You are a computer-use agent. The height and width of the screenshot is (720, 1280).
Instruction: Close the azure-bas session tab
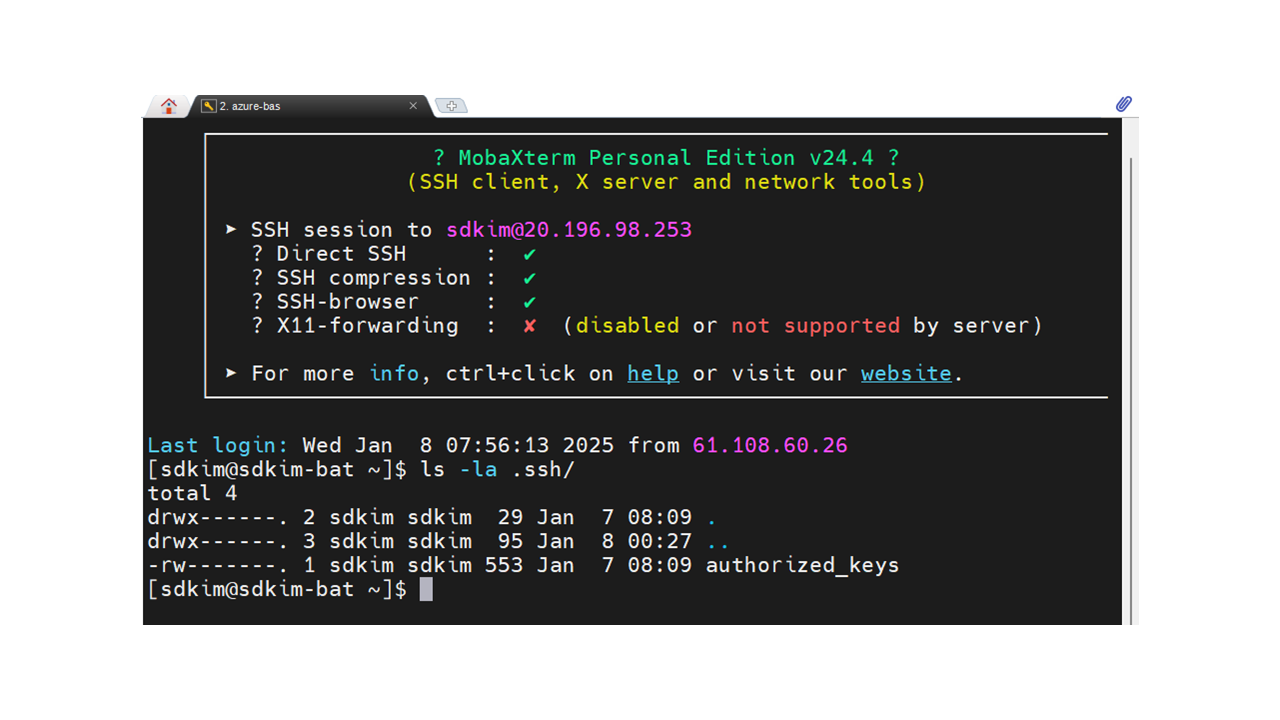(413, 106)
